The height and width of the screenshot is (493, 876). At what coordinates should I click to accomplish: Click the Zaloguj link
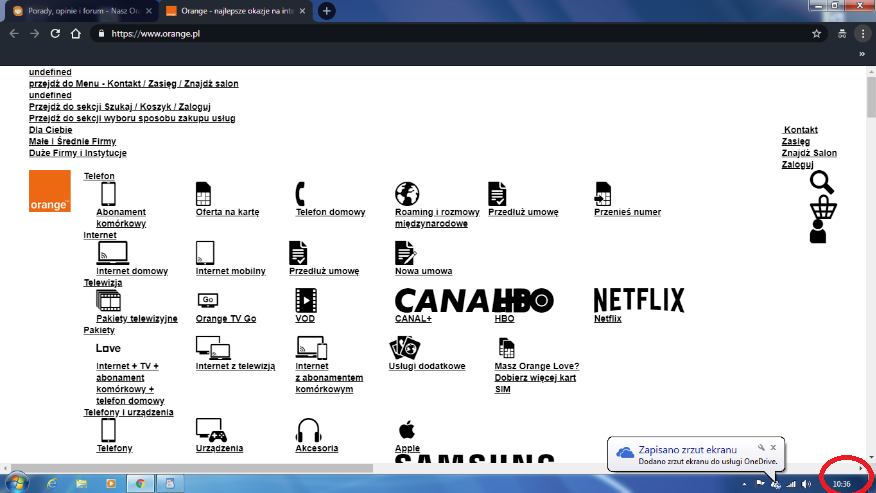tap(797, 164)
